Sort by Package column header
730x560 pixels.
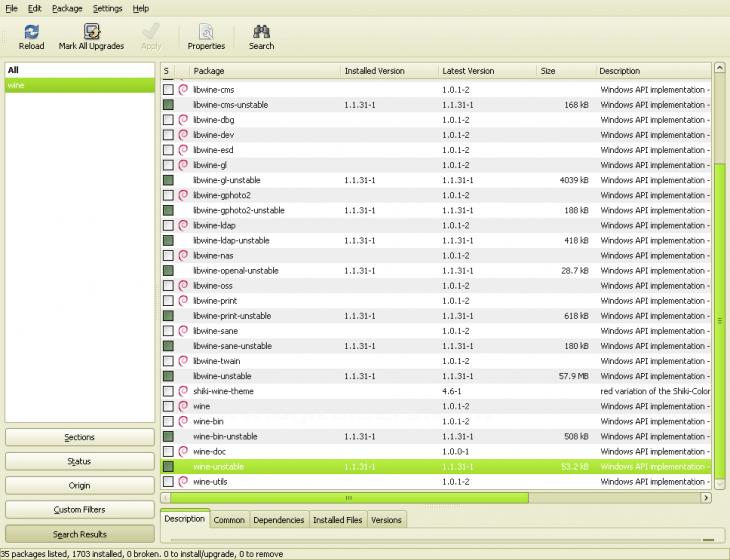265,71
